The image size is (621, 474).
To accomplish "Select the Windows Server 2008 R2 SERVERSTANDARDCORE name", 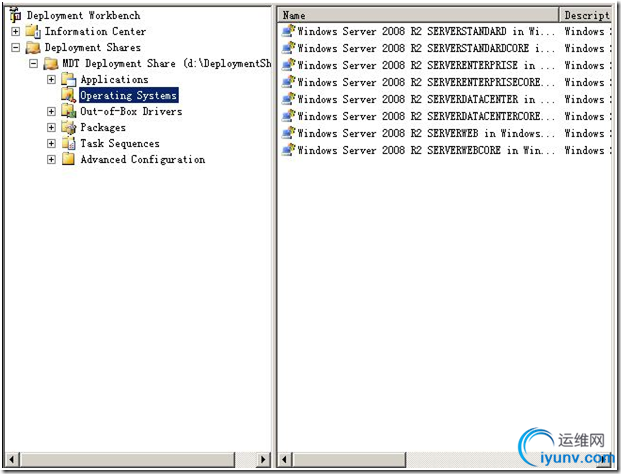I will [426, 48].
